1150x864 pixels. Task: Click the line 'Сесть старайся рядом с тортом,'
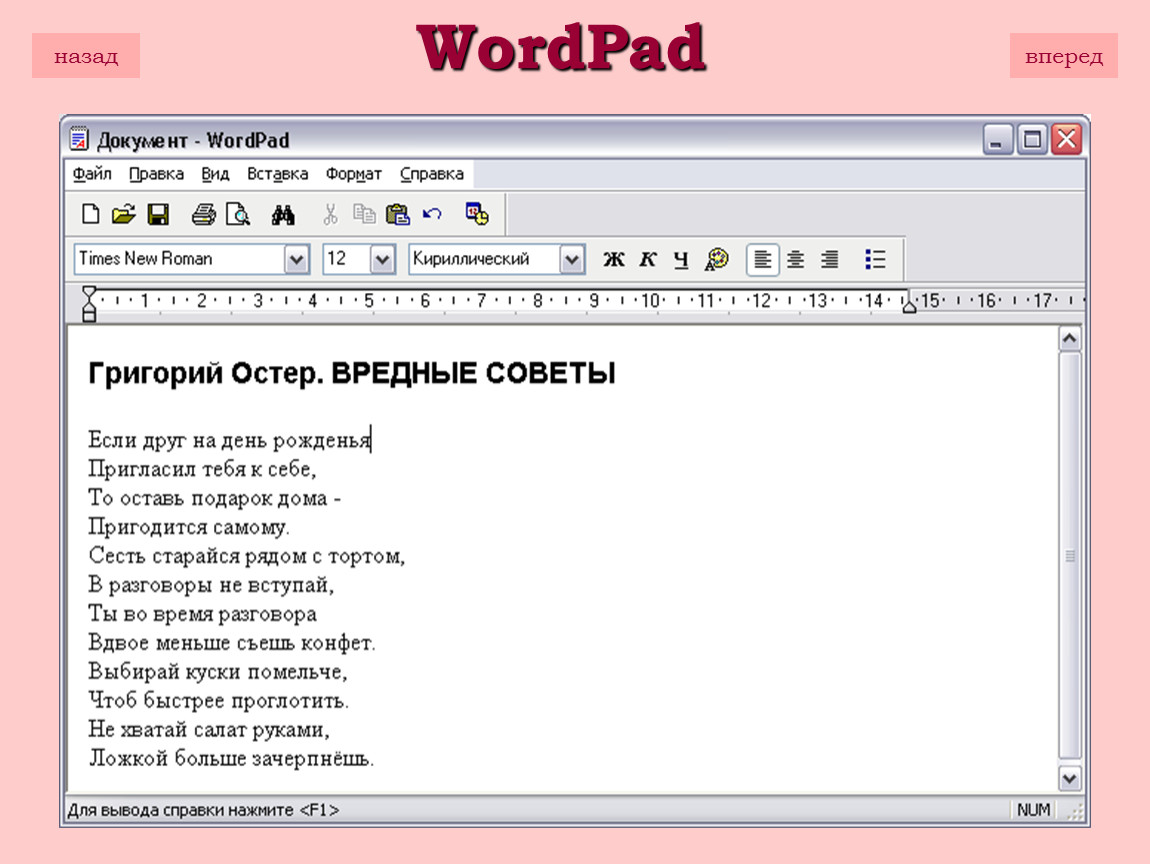(246, 556)
